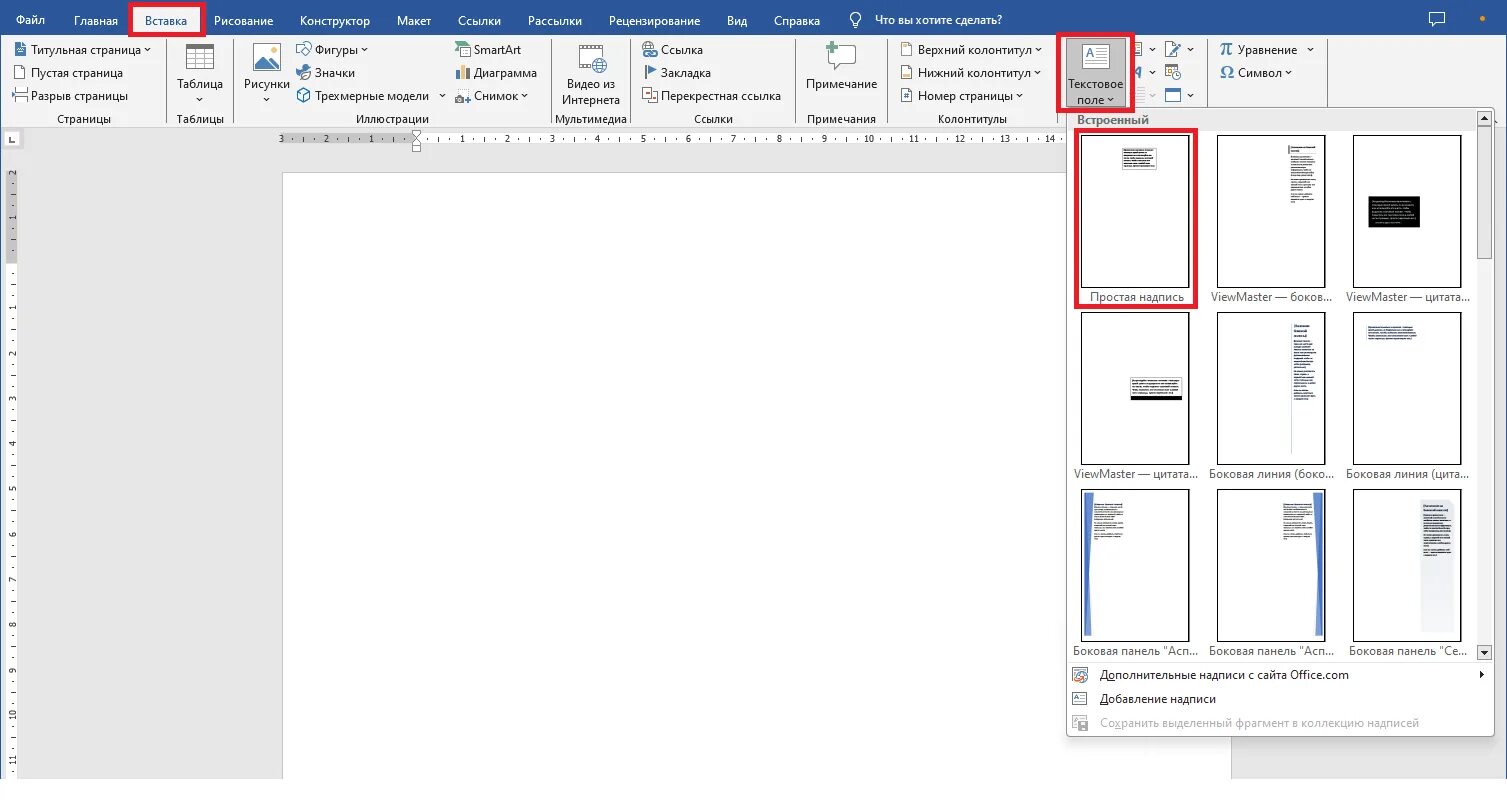Select ViewMaster quote thumbnail with black box
This screenshot has height=811, width=1507.
tap(1407, 211)
